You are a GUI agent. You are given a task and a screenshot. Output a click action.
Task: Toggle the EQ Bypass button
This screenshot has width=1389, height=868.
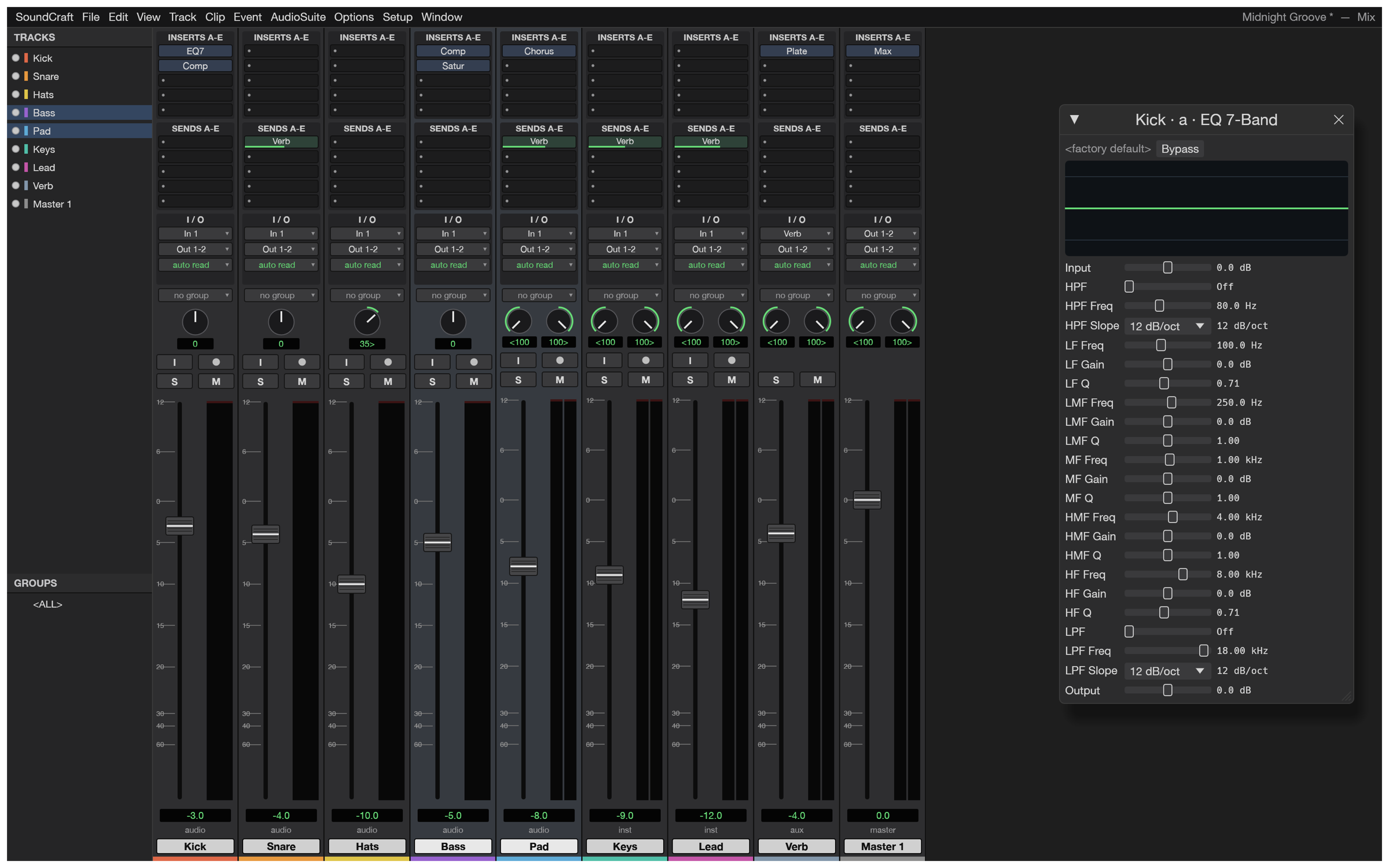[1180, 149]
